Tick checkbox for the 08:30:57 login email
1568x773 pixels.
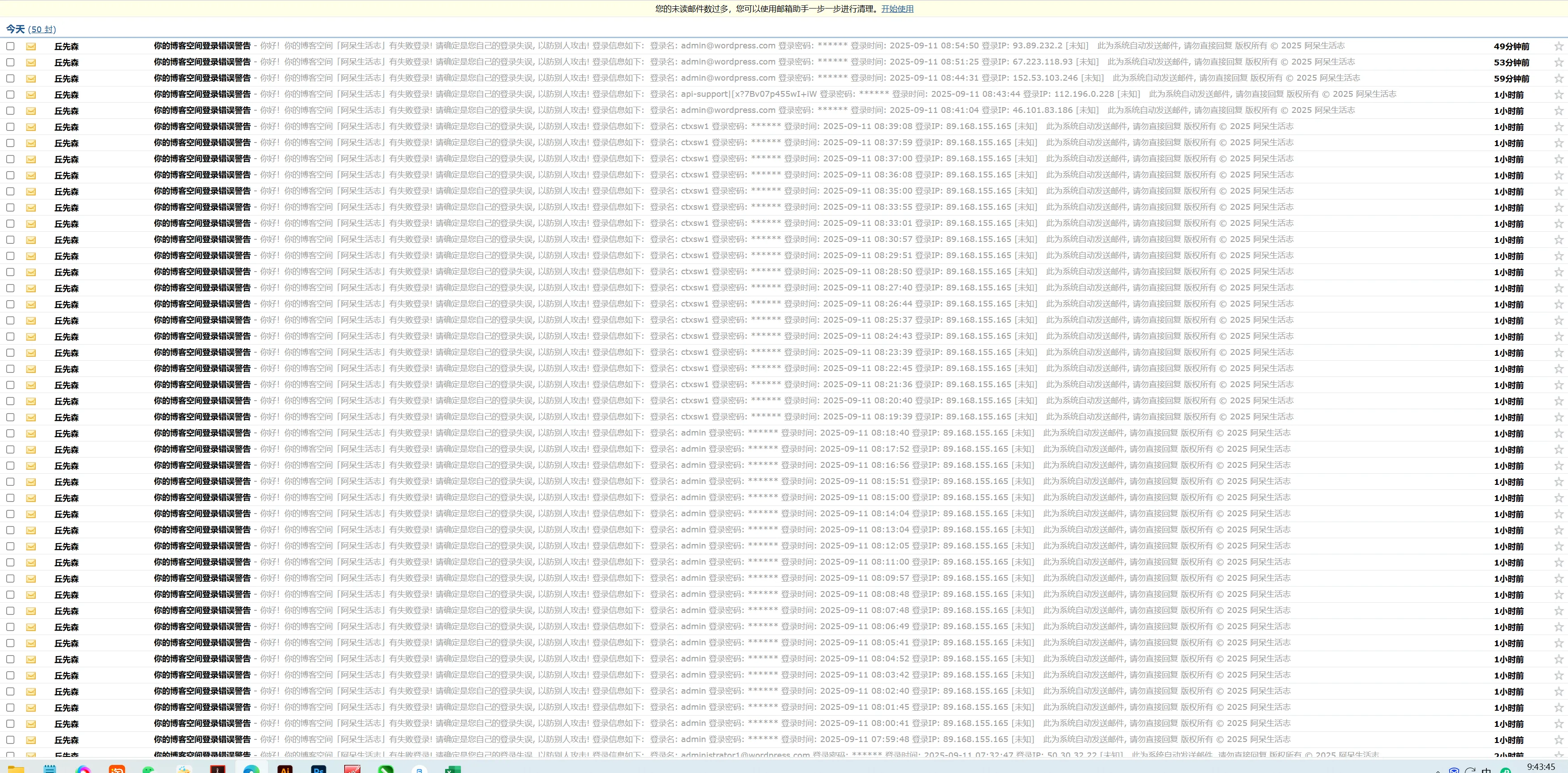tap(10, 240)
